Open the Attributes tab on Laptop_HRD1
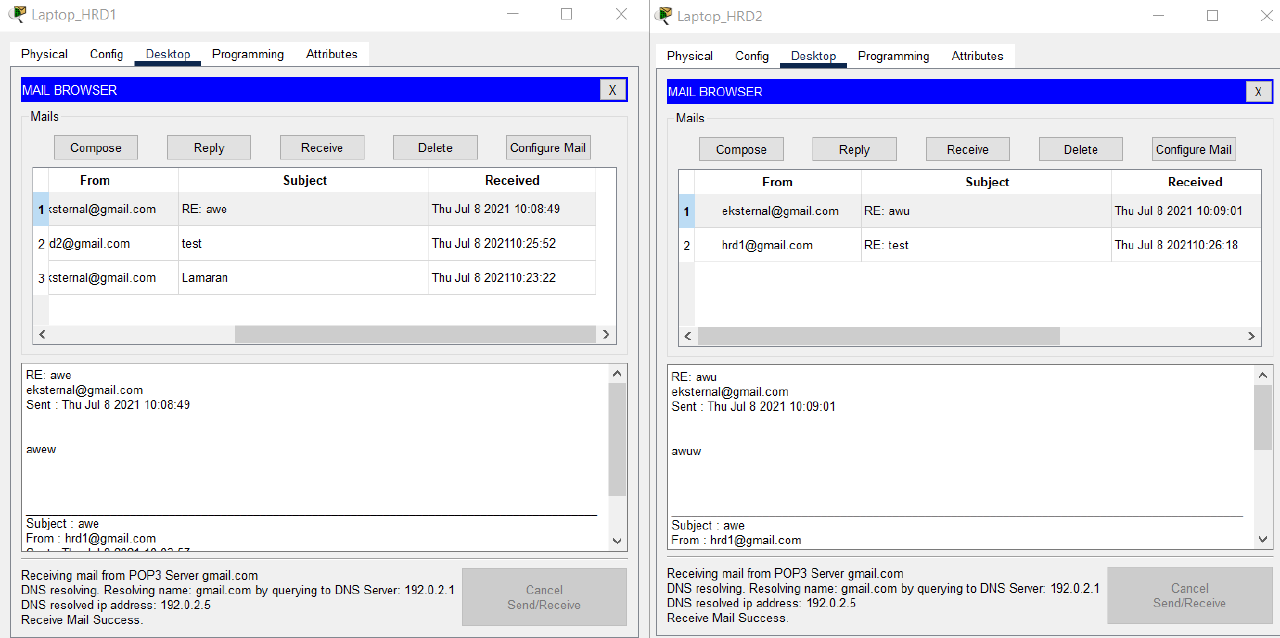 [x=331, y=54]
